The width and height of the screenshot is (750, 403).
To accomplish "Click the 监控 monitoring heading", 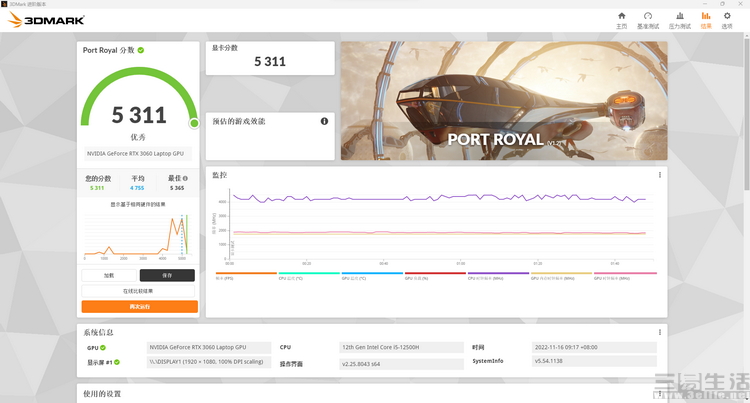I will click(x=220, y=175).
